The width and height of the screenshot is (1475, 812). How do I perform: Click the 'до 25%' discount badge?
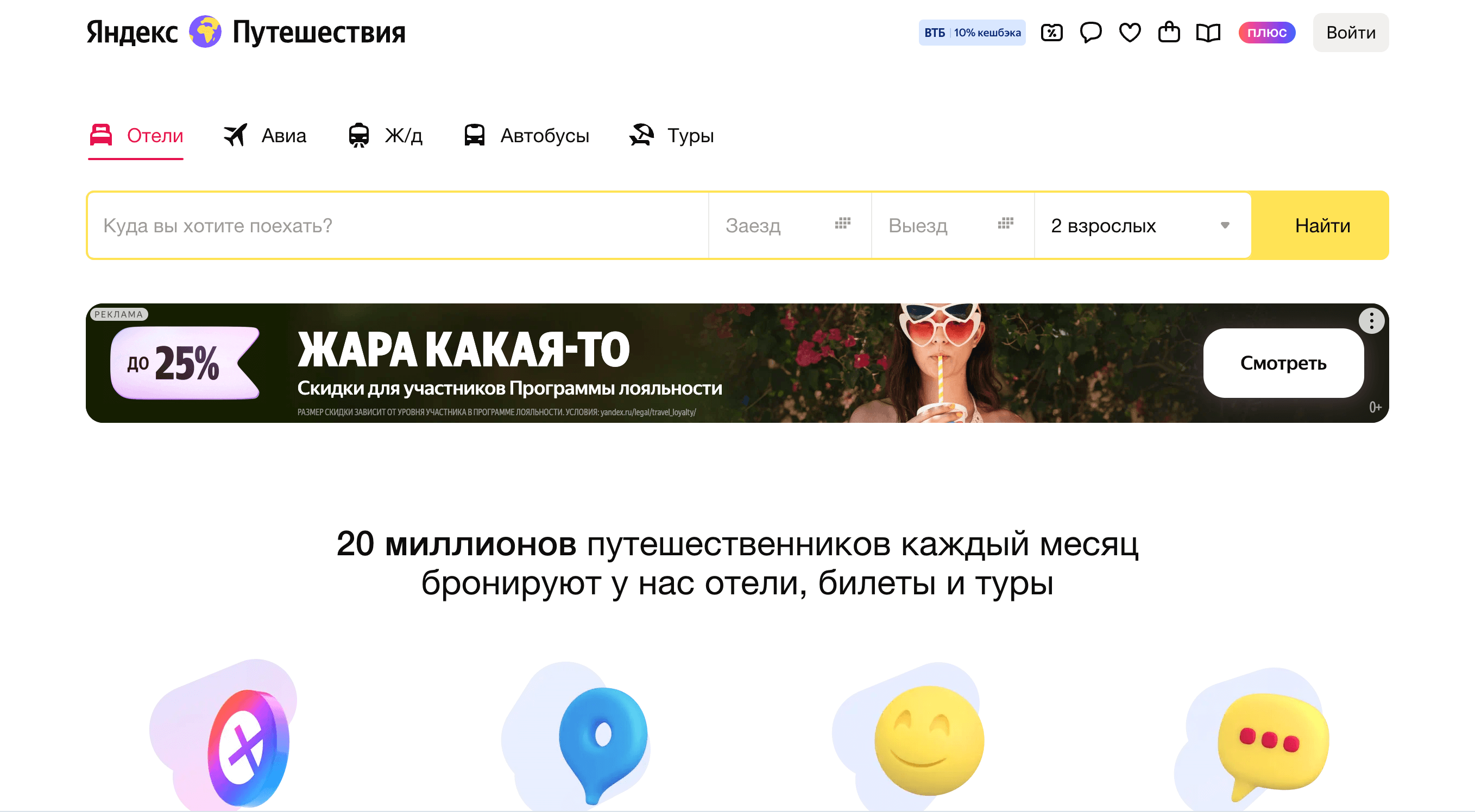click(185, 363)
